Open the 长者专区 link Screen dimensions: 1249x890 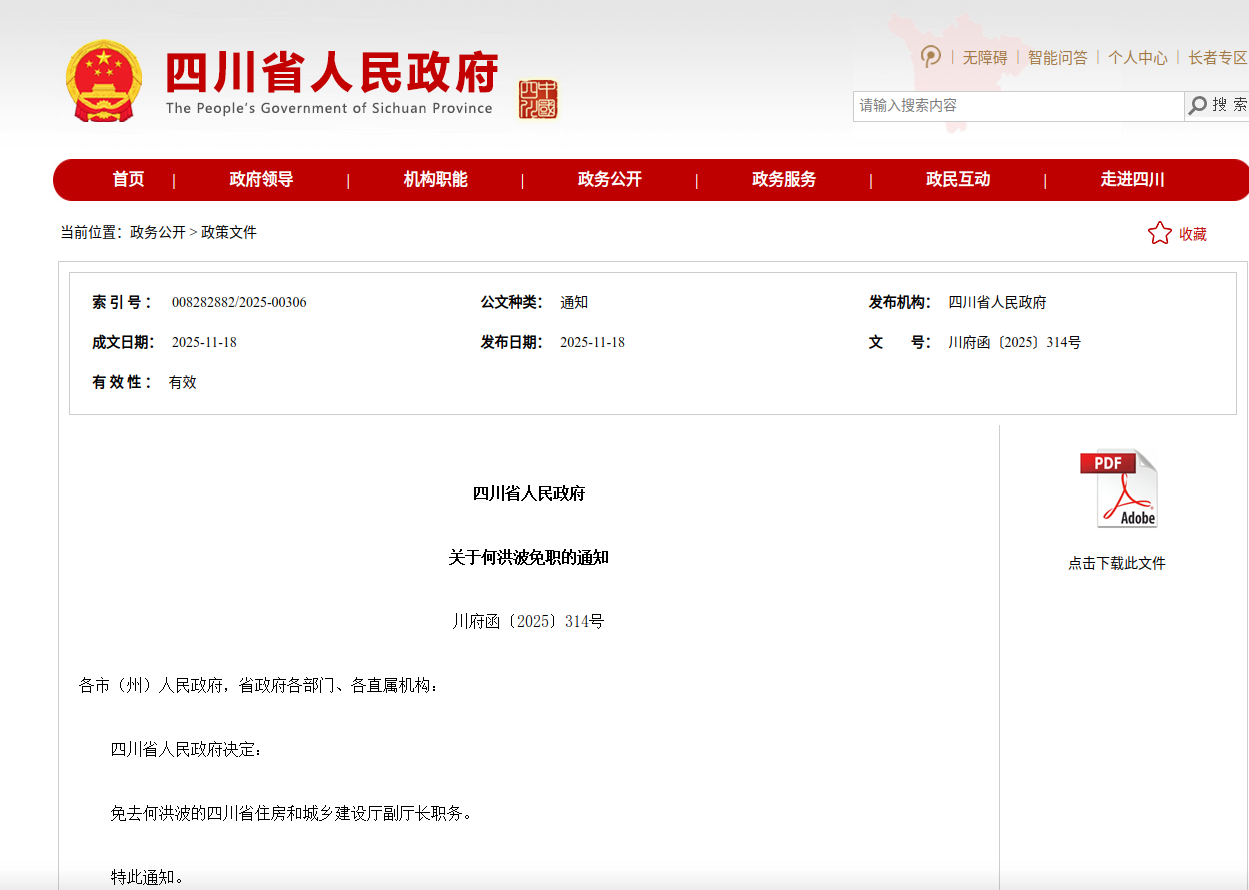[1217, 58]
